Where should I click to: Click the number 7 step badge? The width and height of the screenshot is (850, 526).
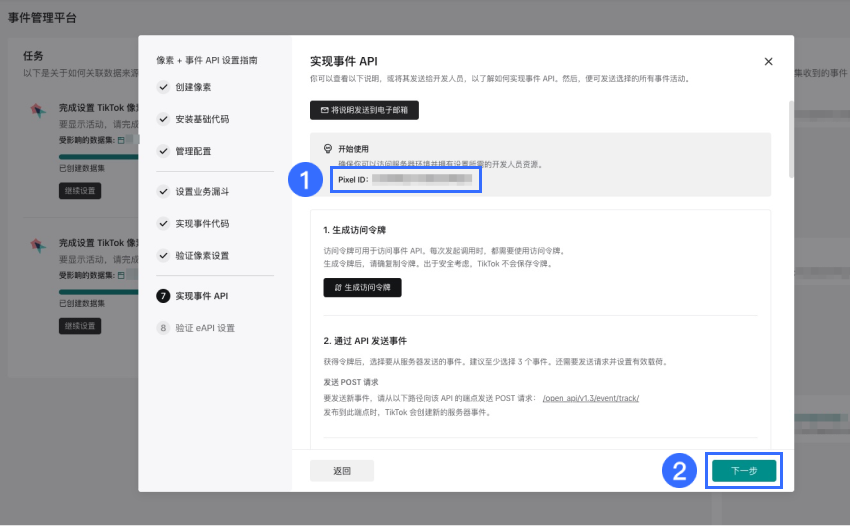pyautogui.click(x=163, y=296)
